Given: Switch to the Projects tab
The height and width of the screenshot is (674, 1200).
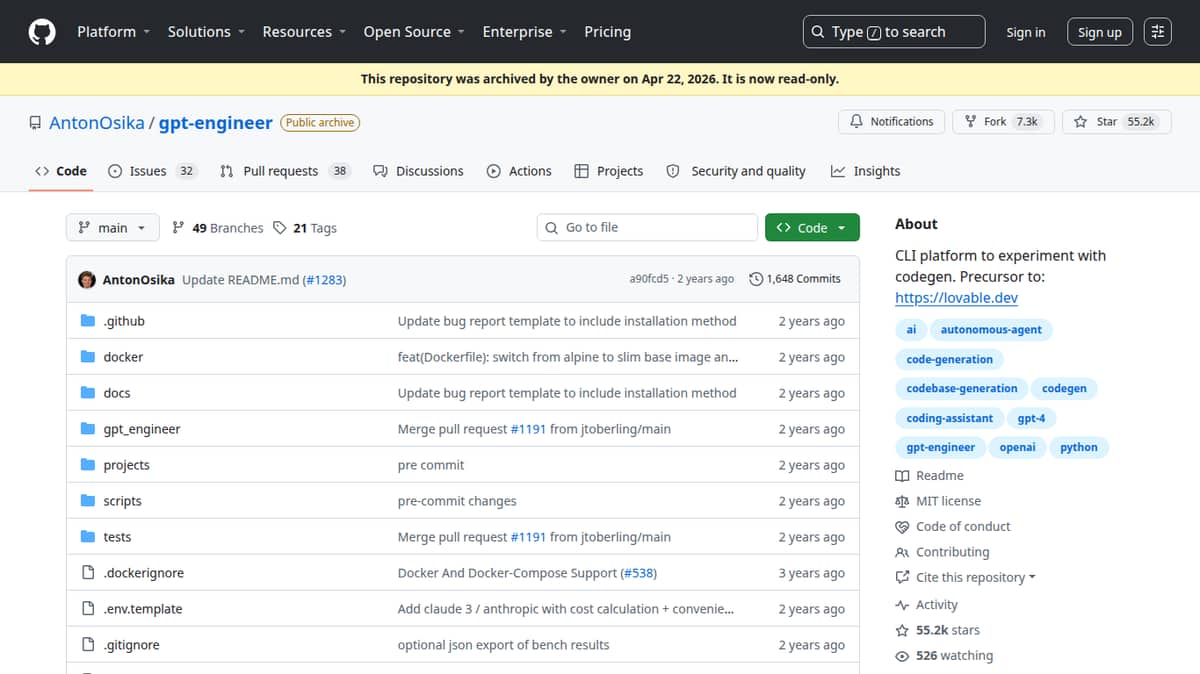Looking at the screenshot, I should [x=609, y=171].
